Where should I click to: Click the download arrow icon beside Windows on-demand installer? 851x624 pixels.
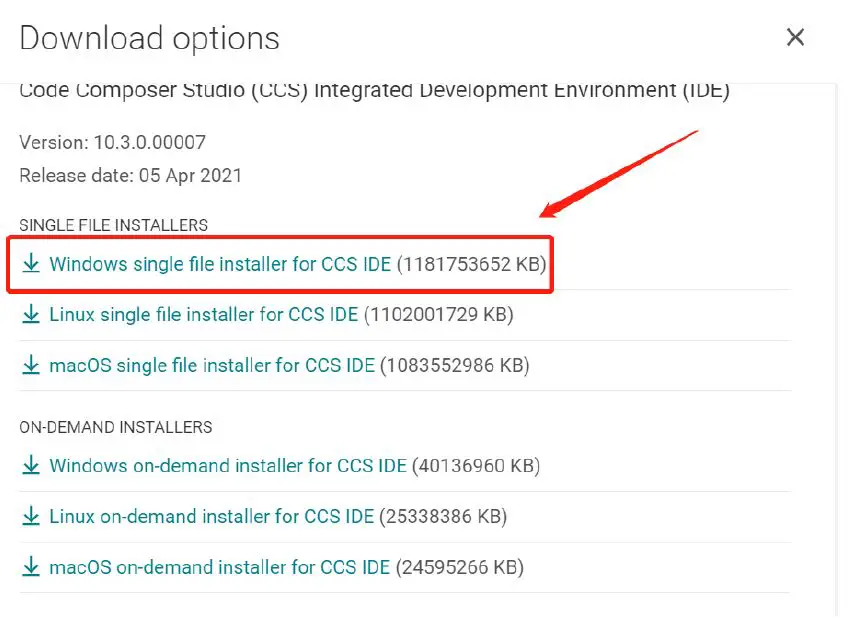click(31, 466)
